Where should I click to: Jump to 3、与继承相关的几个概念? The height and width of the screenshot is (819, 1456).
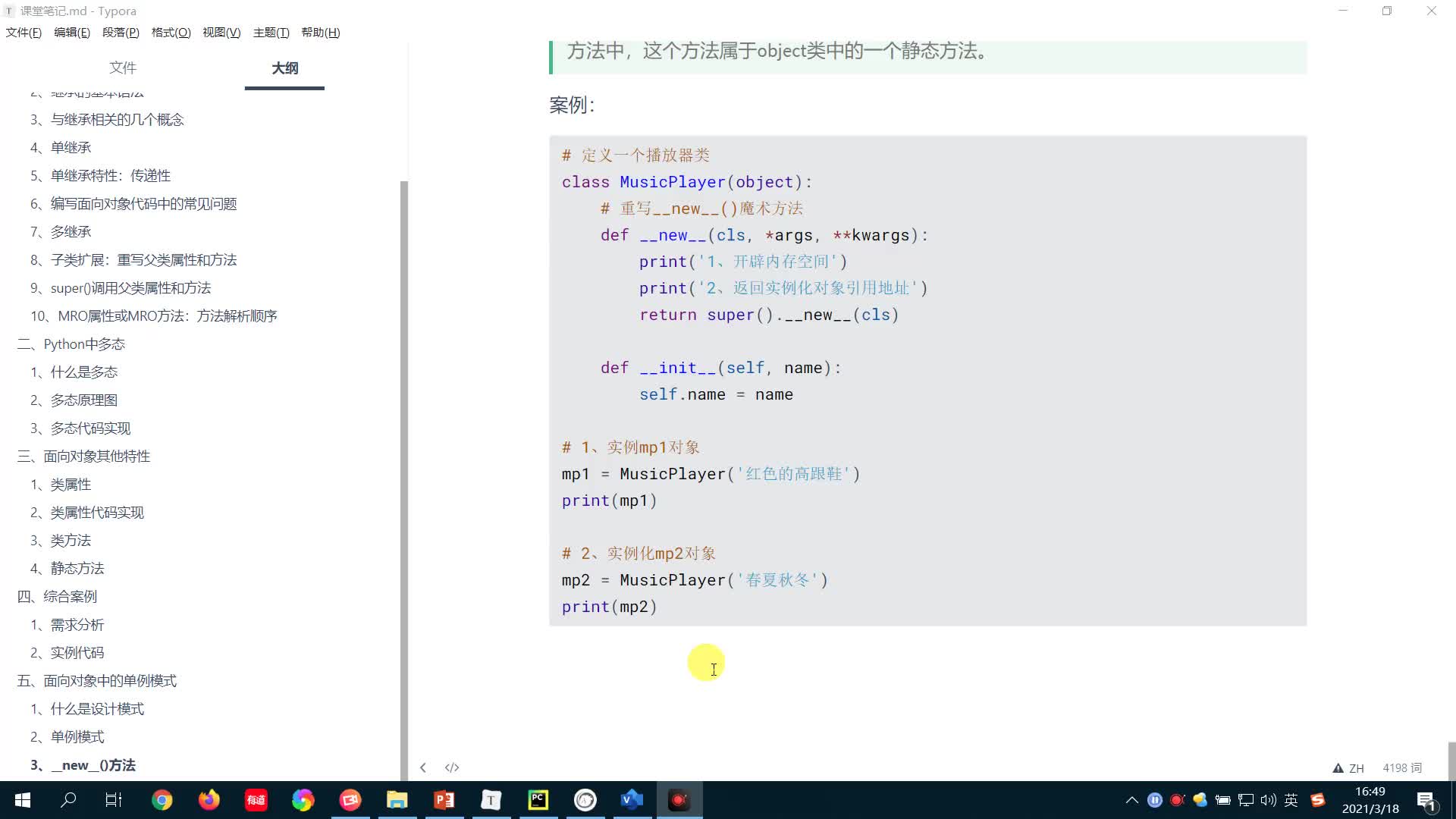pyautogui.click(x=107, y=120)
